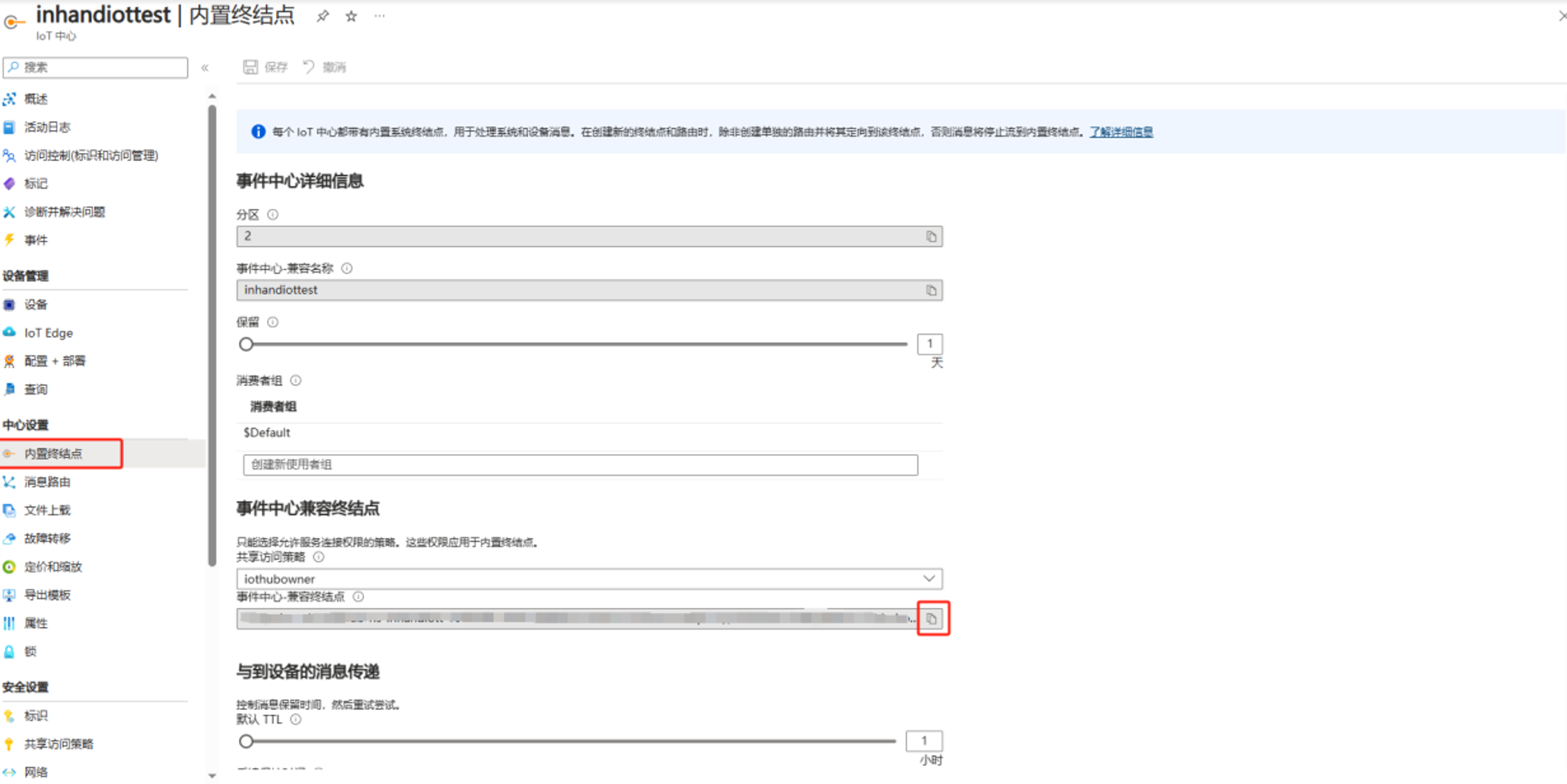
Task: Focus the sidebar 搜索 search box
Action: [x=96, y=68]
